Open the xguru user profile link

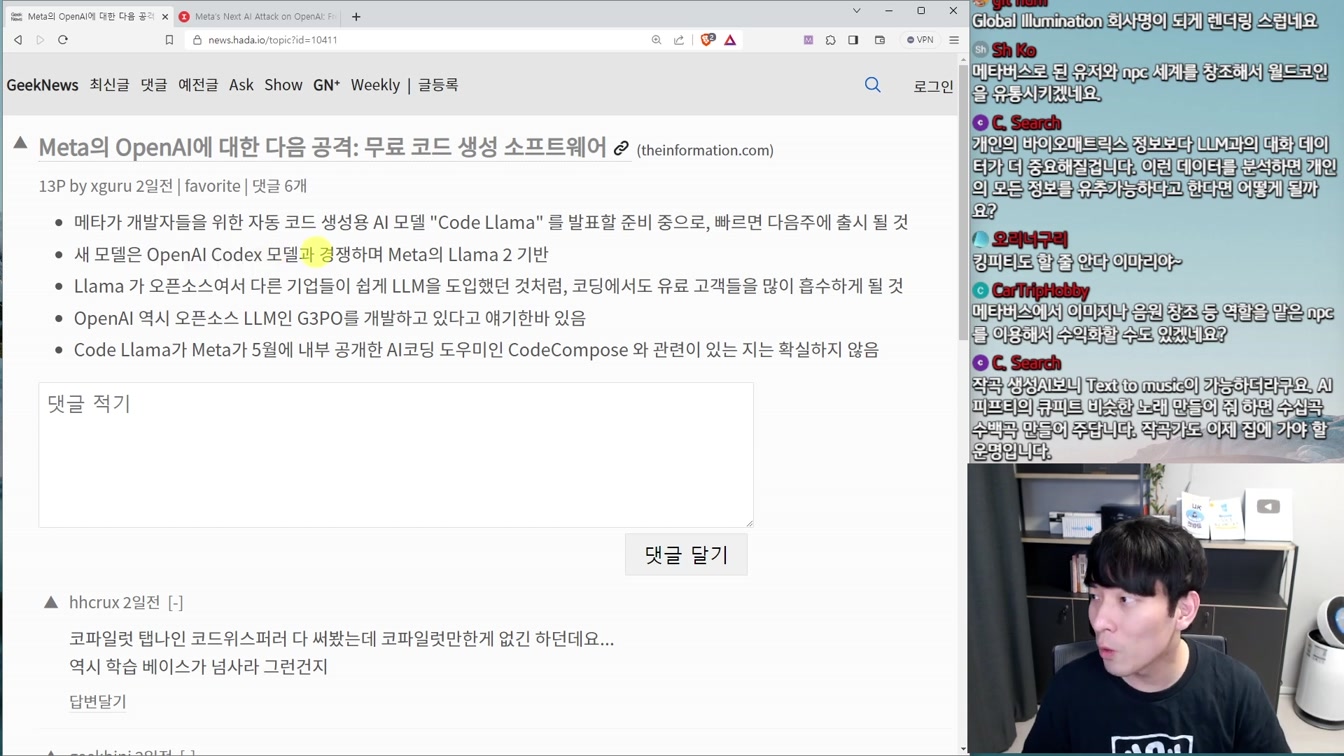(111, 186)
